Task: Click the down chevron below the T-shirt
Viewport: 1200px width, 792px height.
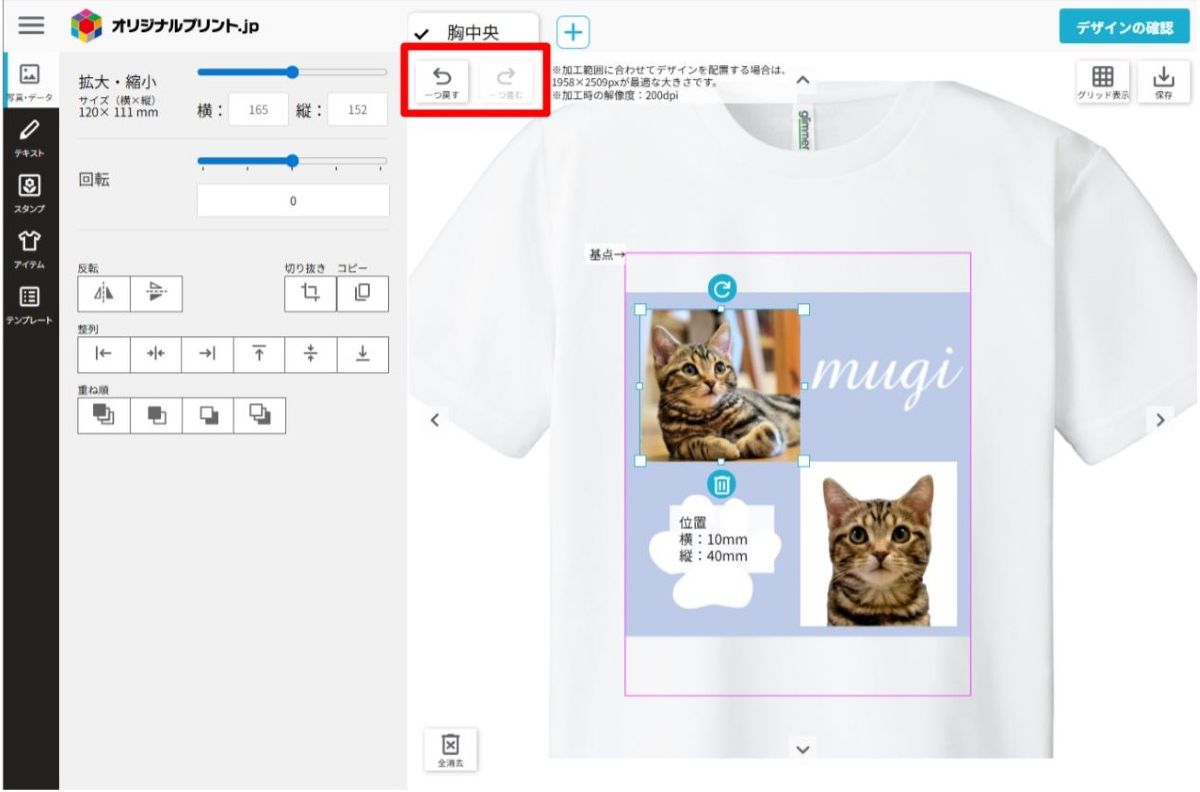Action: pos(803,748)
